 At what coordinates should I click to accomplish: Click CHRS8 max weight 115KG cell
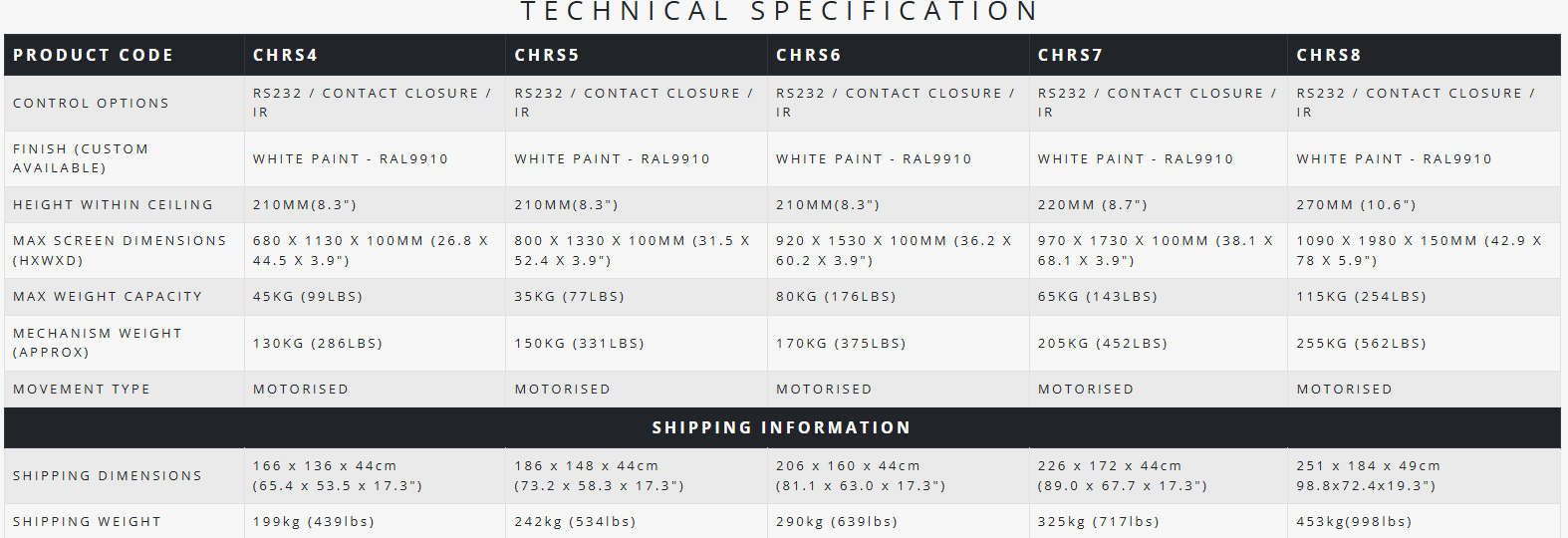coord(1361,296)
